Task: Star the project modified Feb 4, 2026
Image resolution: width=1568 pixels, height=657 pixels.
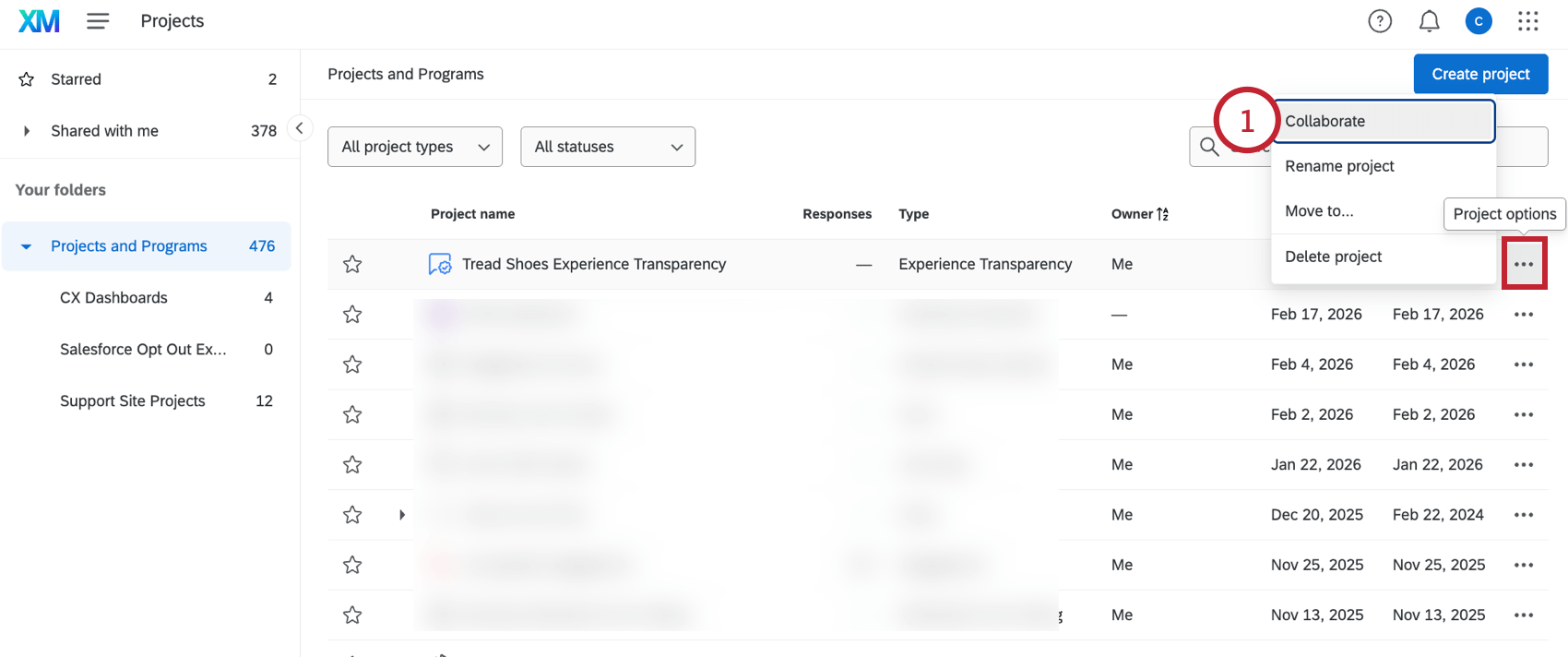Action: click(x=352, y=364)
